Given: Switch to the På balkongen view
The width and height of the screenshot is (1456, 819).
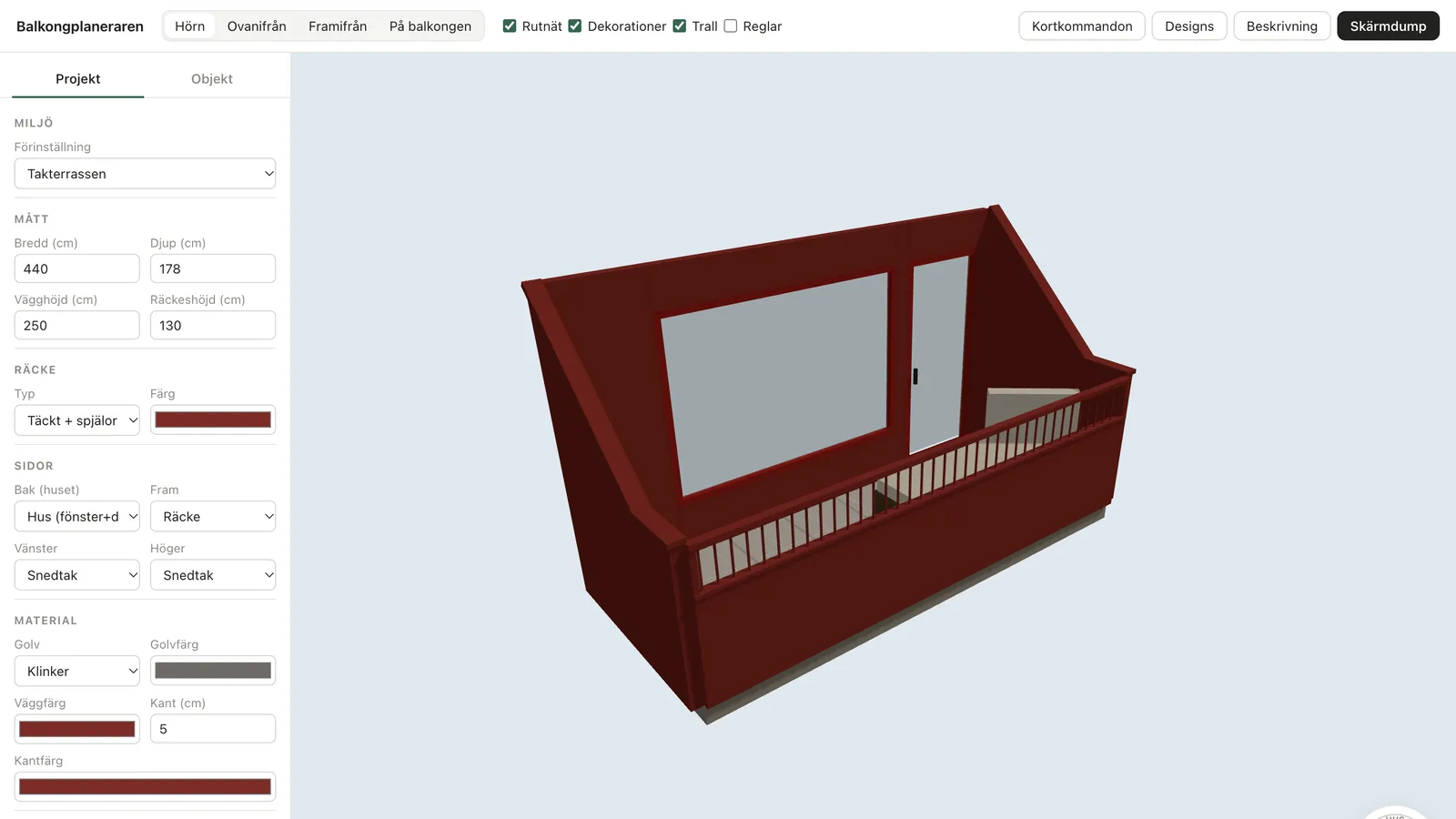Looking at the screenshot, I should pos(430,26).
